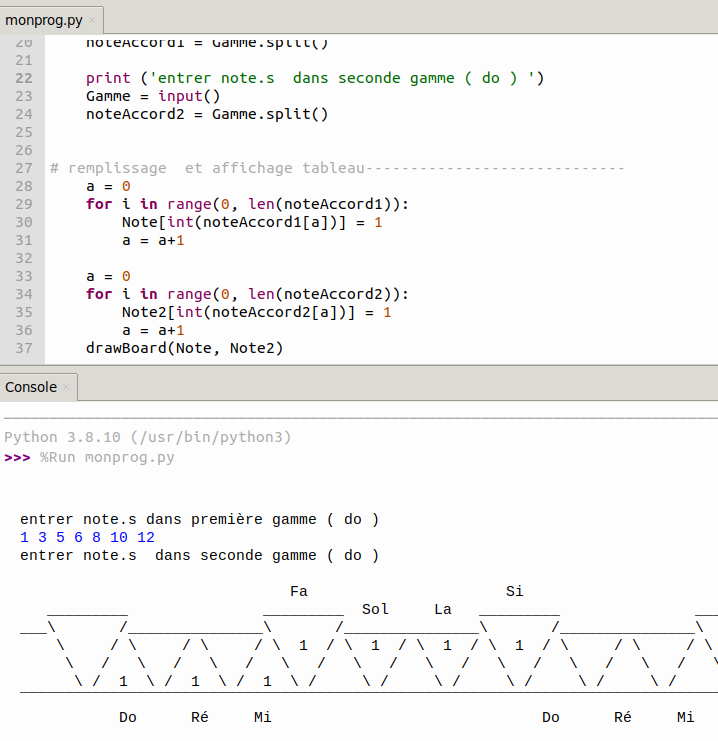
Task: Click the divider between editor and console
Action: (x=359, y=367)
